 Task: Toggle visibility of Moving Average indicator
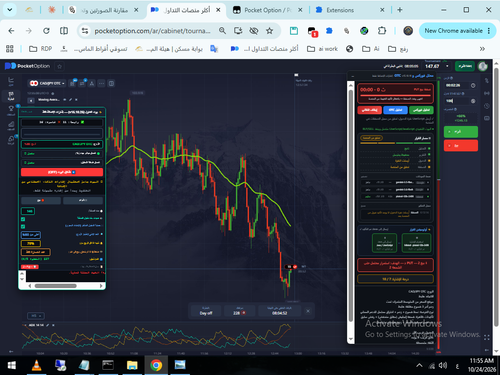pos(65,100)
